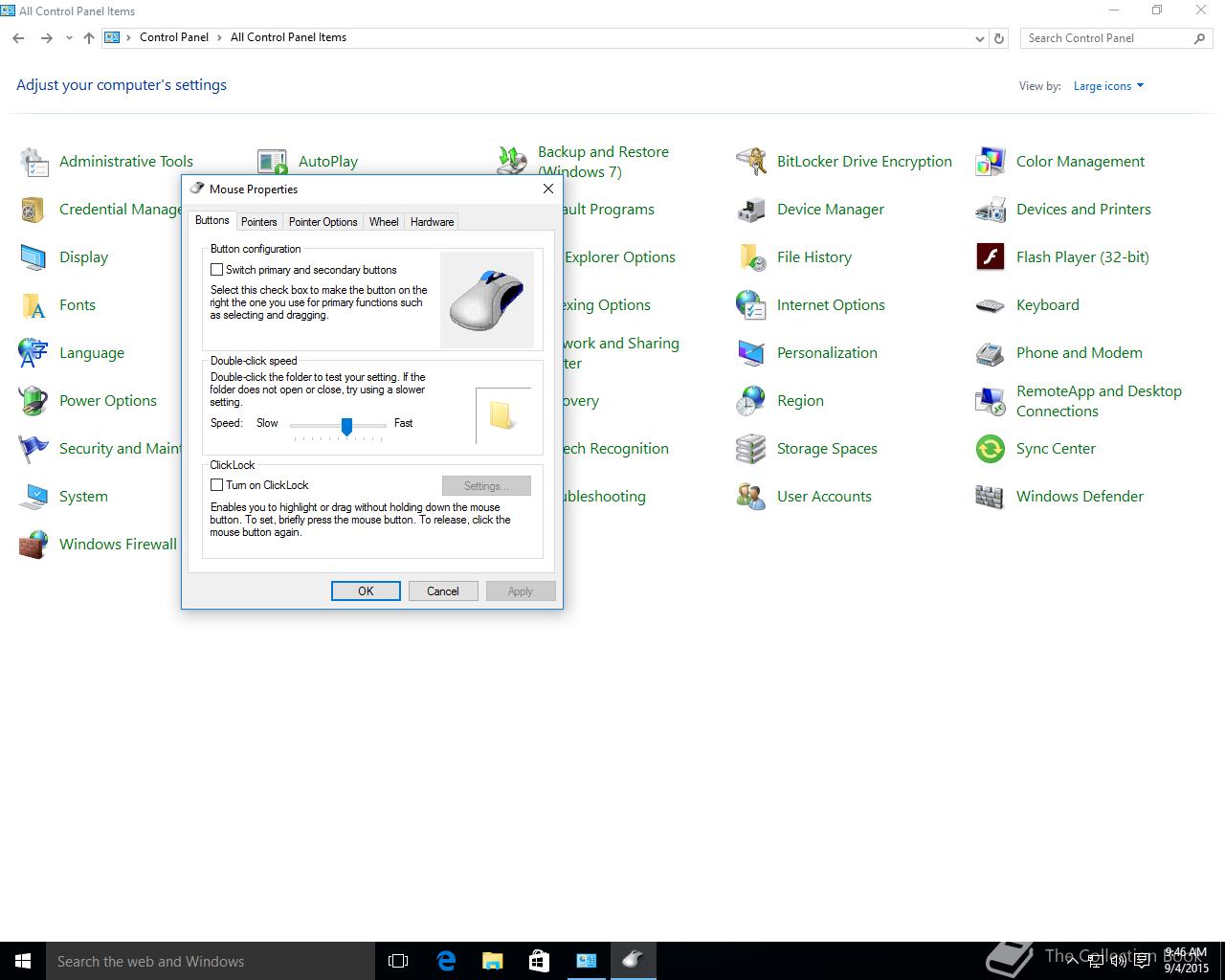
Task: Open the Credential Manager safe icon
Action: [x=33, y=210]
